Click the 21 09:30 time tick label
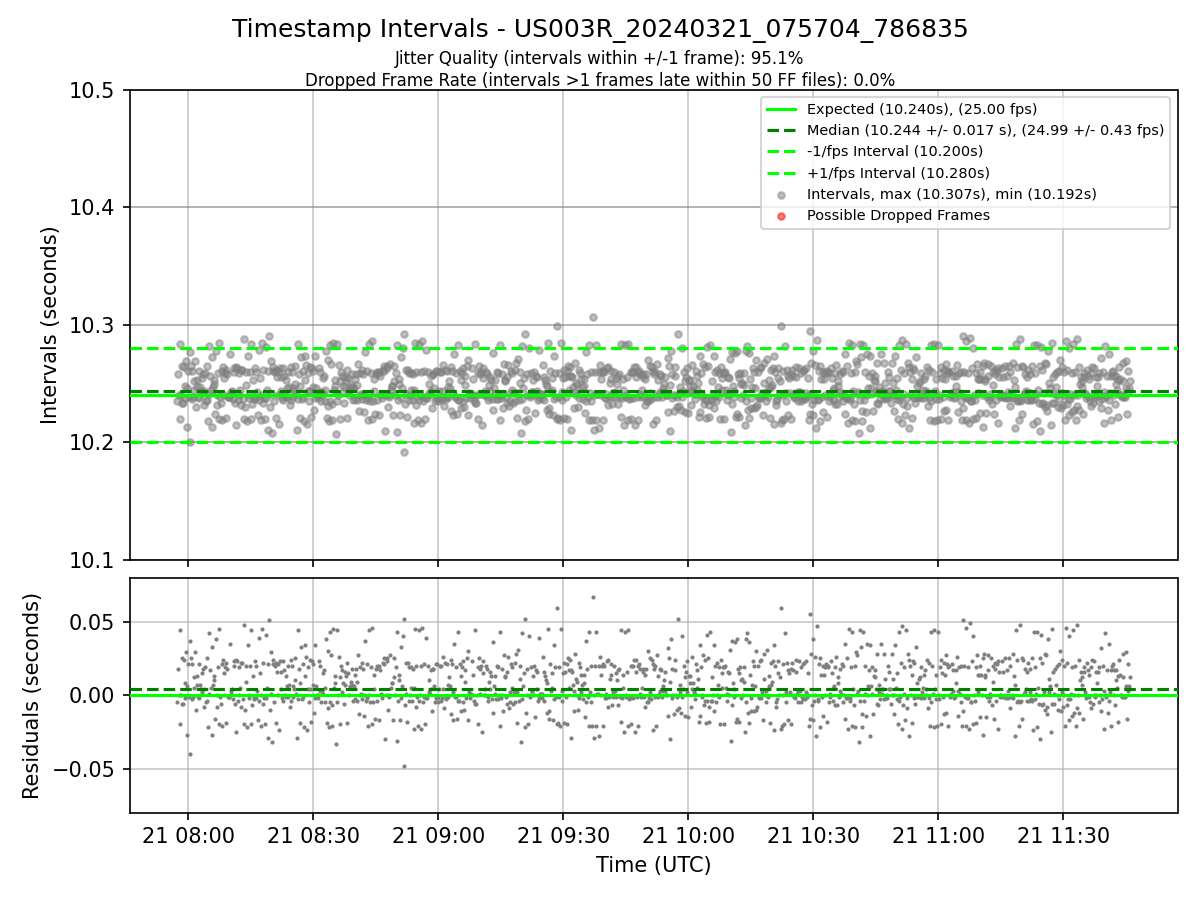 562,835
